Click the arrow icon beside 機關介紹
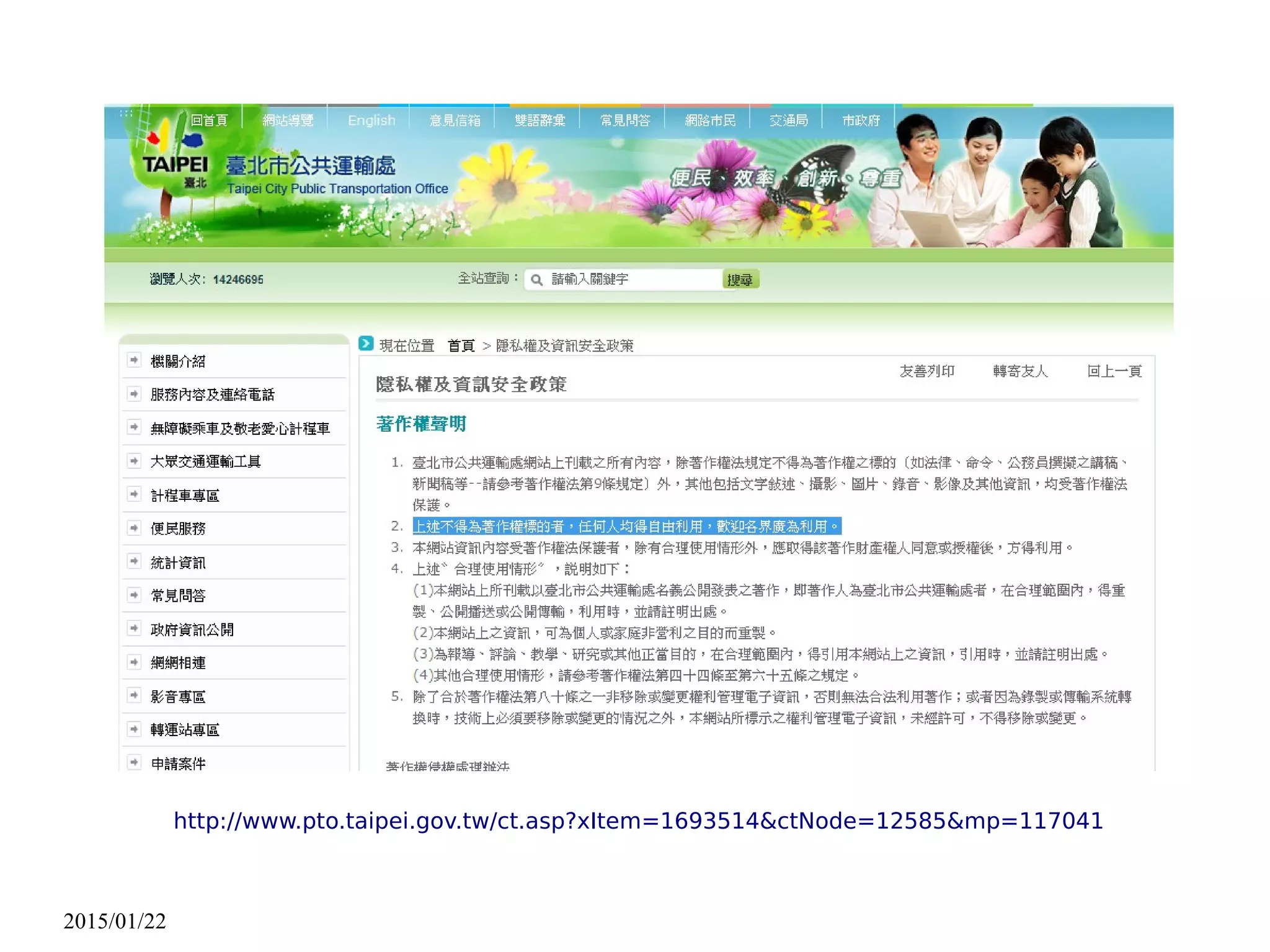This screenshot has width=1270, height=952. point(134,360)
